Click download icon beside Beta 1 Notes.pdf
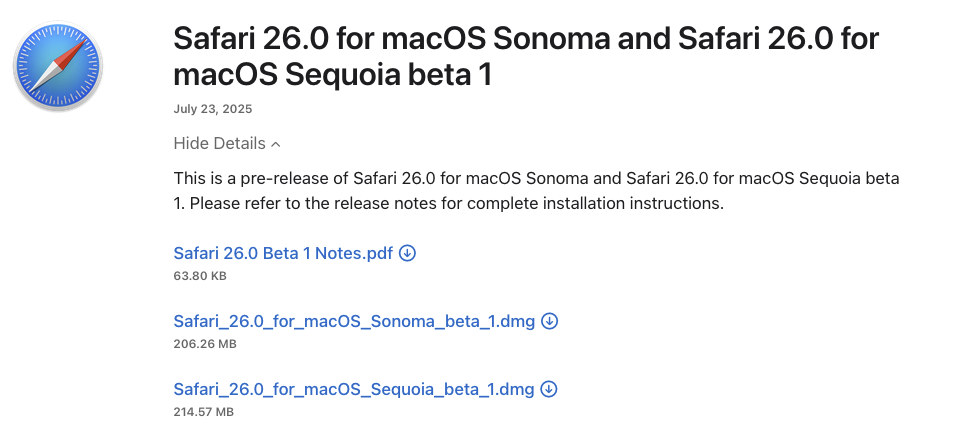This screenshot has height=434, width=967. coord(407,253)
